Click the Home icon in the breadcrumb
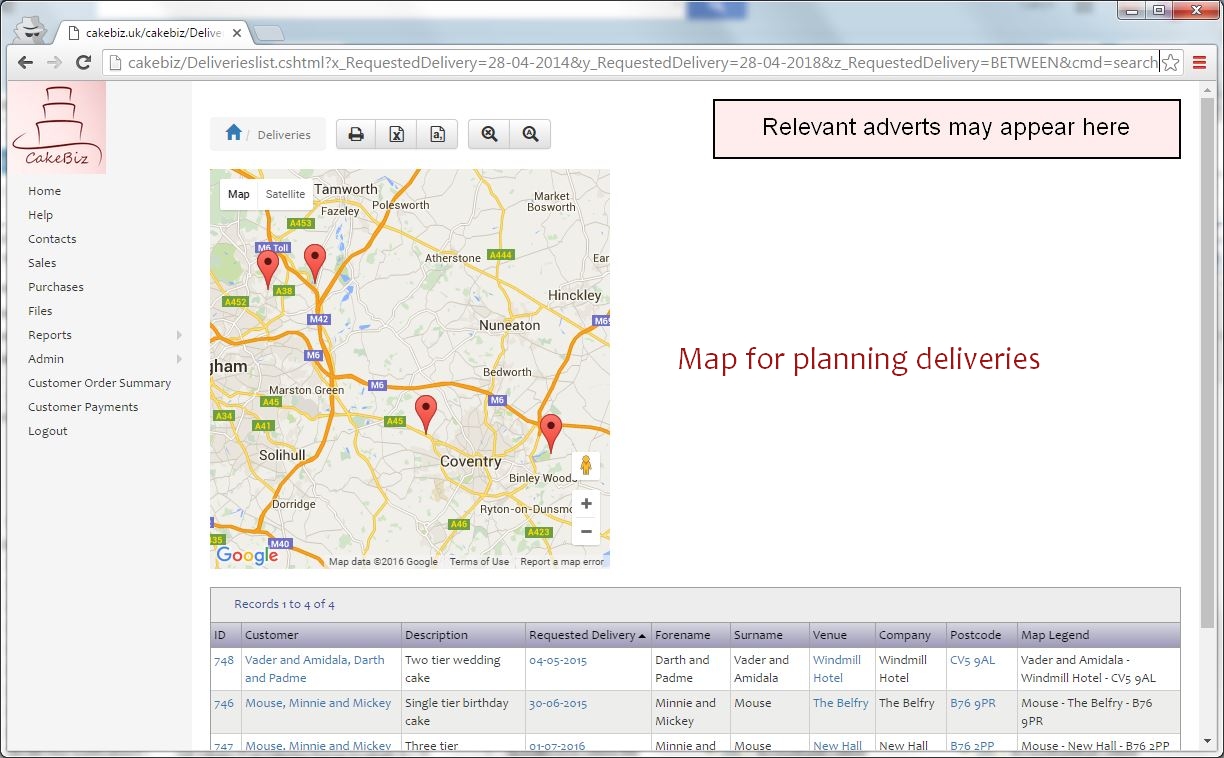Screen dimensions: 1224x758 [234, 133]
